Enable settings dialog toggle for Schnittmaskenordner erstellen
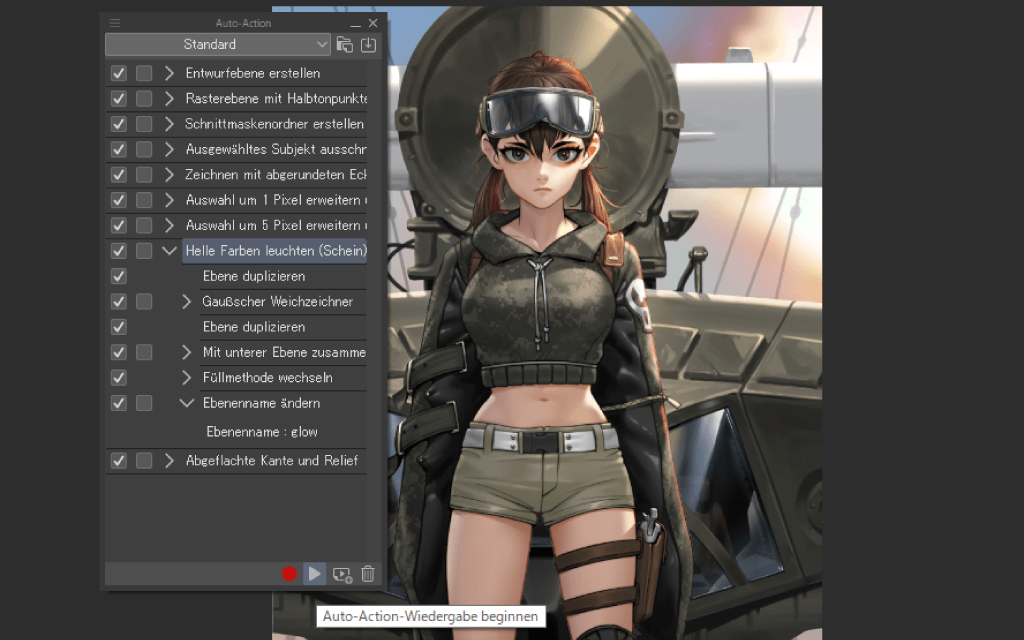The width and height of the screenshot is (1024, 640). [144, 124]
